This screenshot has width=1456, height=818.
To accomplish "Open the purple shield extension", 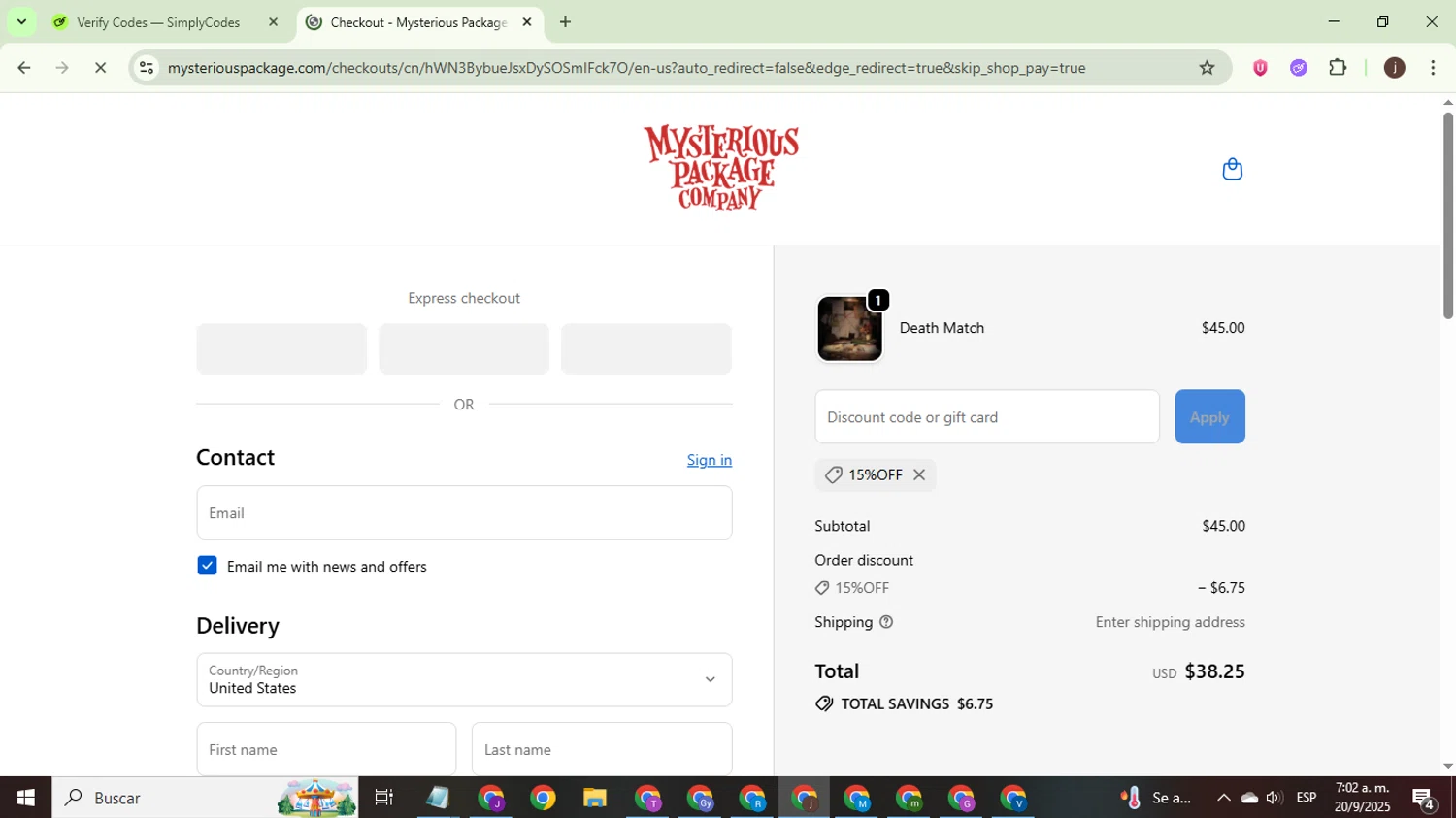I will tap(1260, 67).
